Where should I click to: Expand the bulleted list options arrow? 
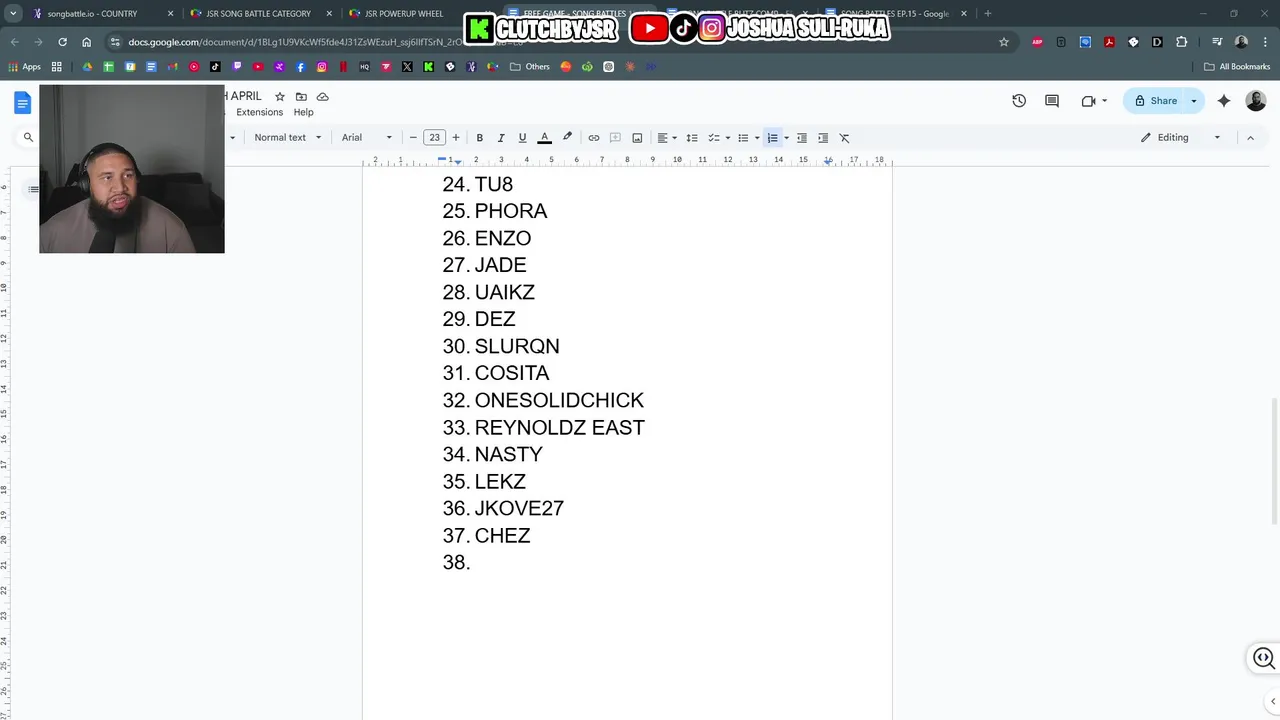point(757,138)
